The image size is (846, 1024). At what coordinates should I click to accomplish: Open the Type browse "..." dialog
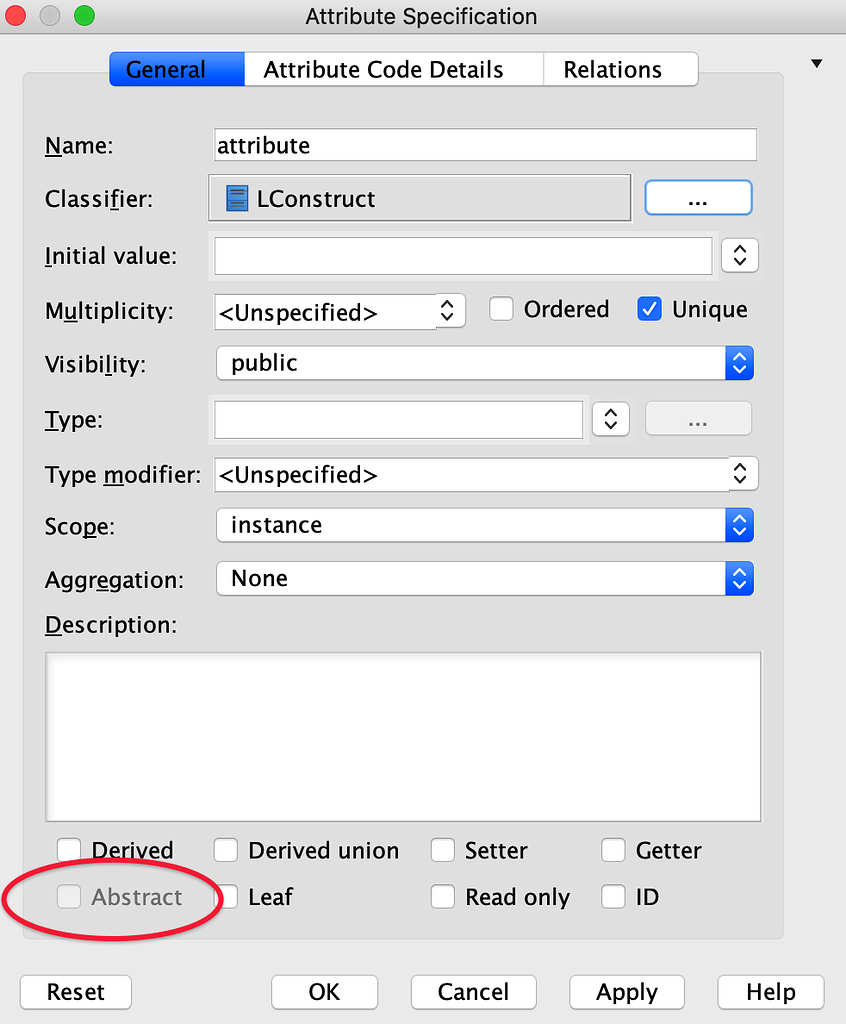pos(698,418)
